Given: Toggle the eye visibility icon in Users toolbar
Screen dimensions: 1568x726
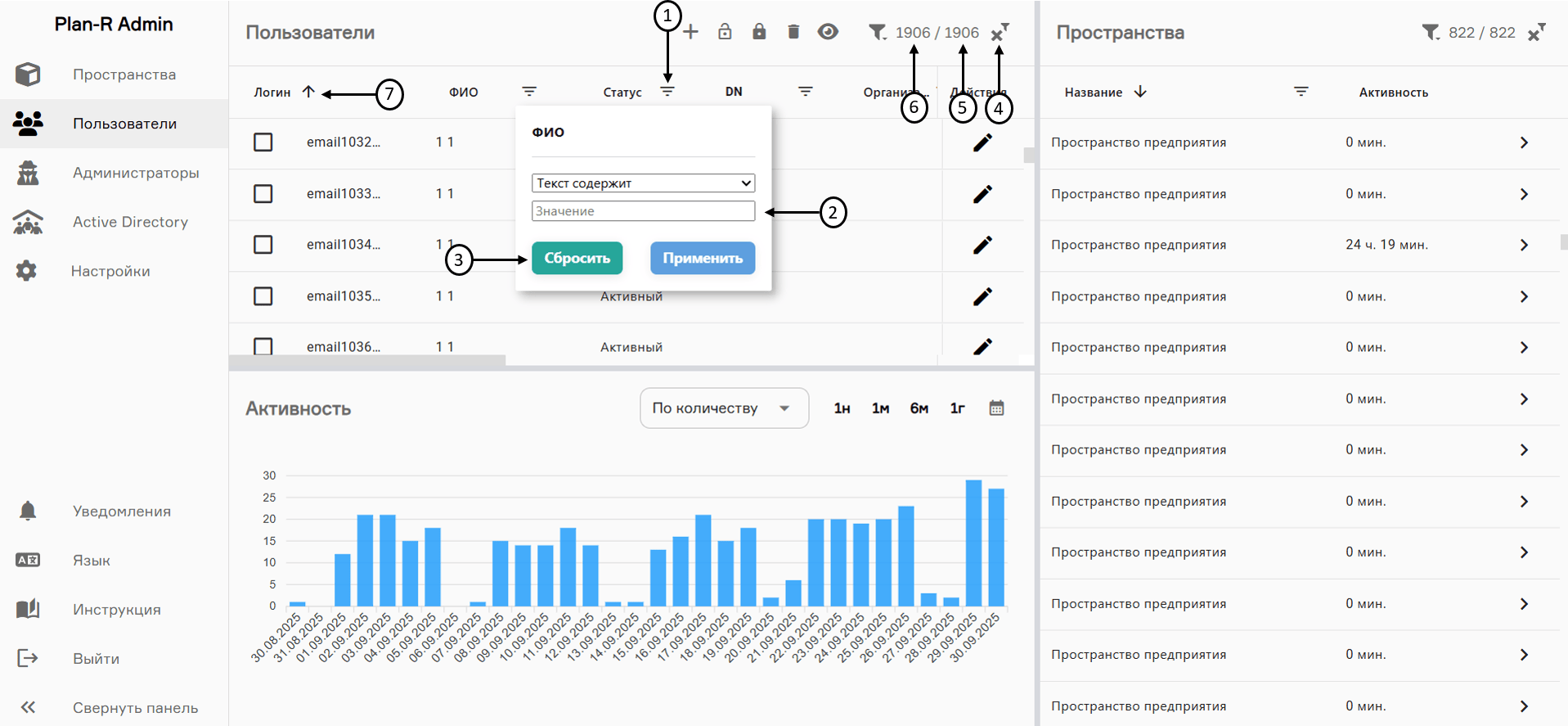Looking at the screenshot, I should 828,32.
